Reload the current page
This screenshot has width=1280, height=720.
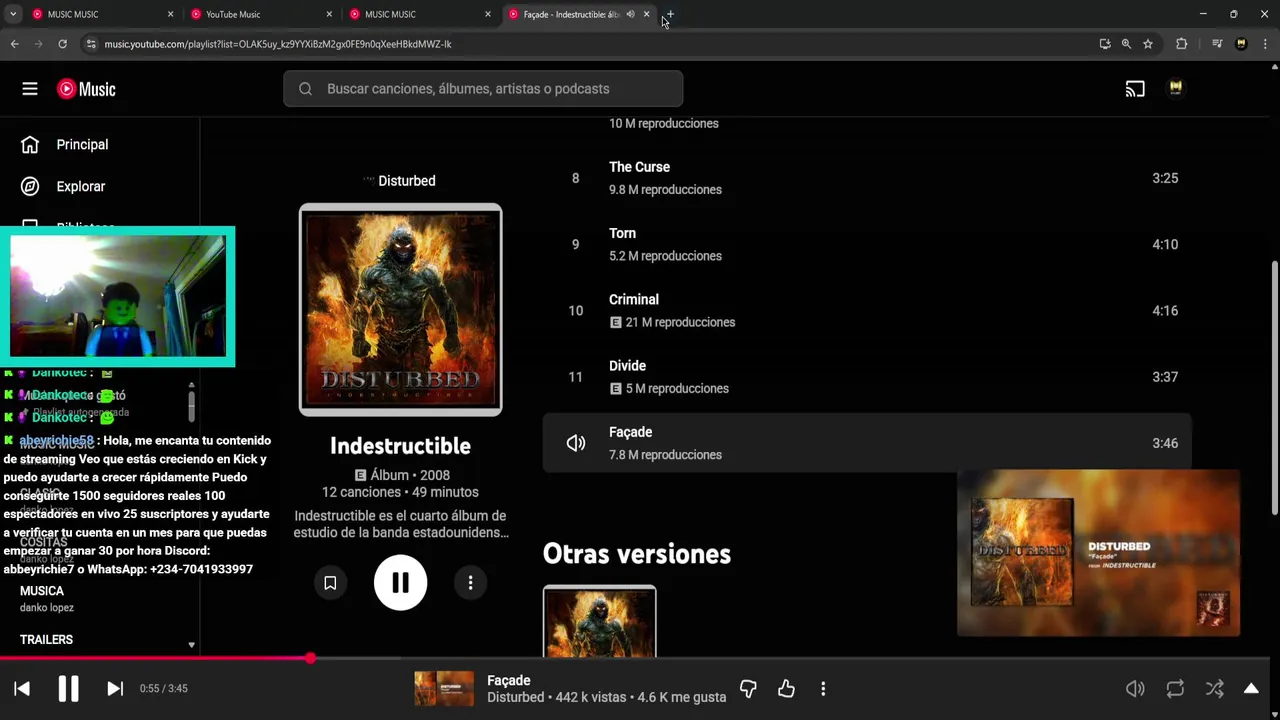point(62,44)
